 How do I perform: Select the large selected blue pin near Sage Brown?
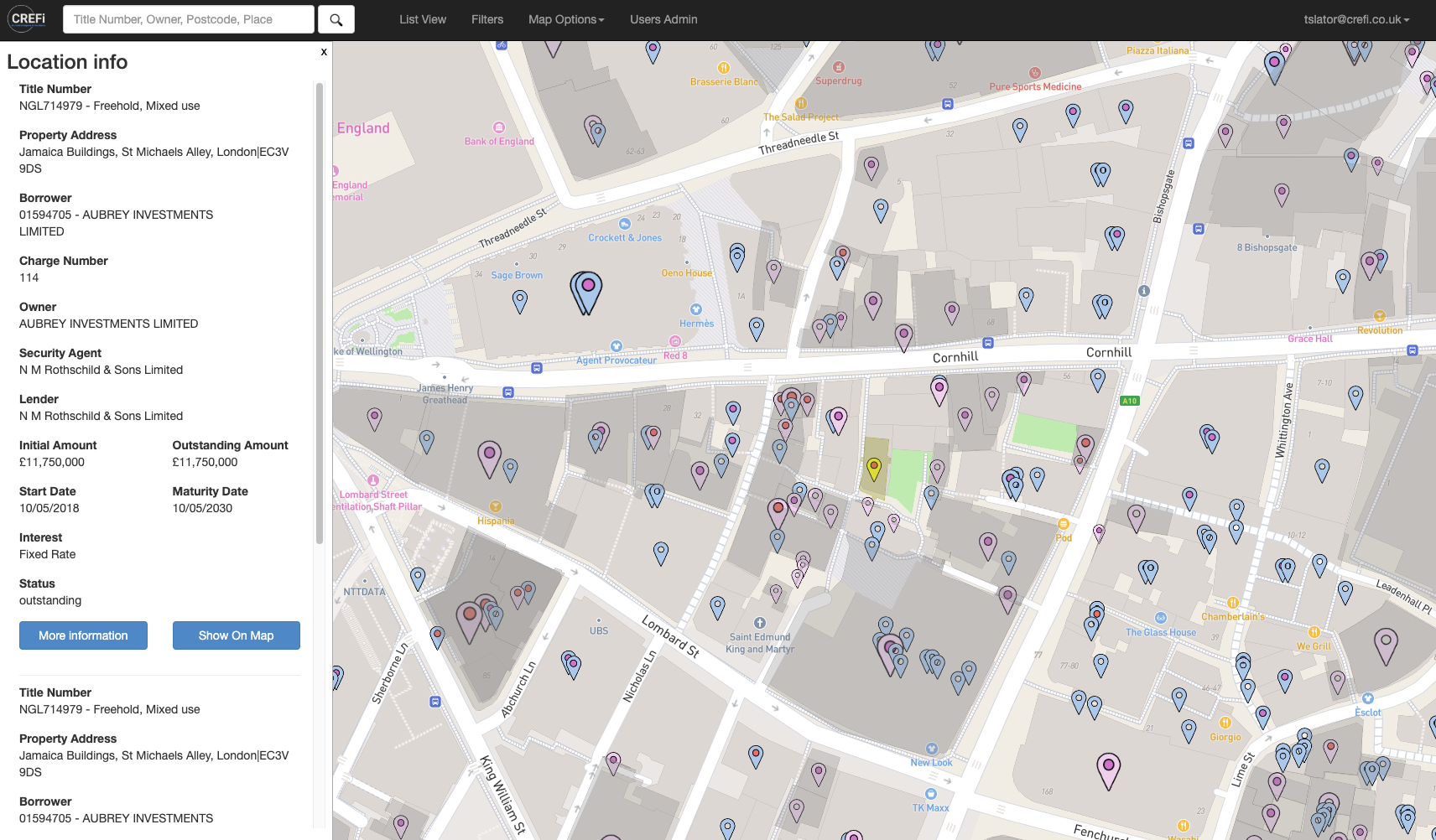click(587, 292)
